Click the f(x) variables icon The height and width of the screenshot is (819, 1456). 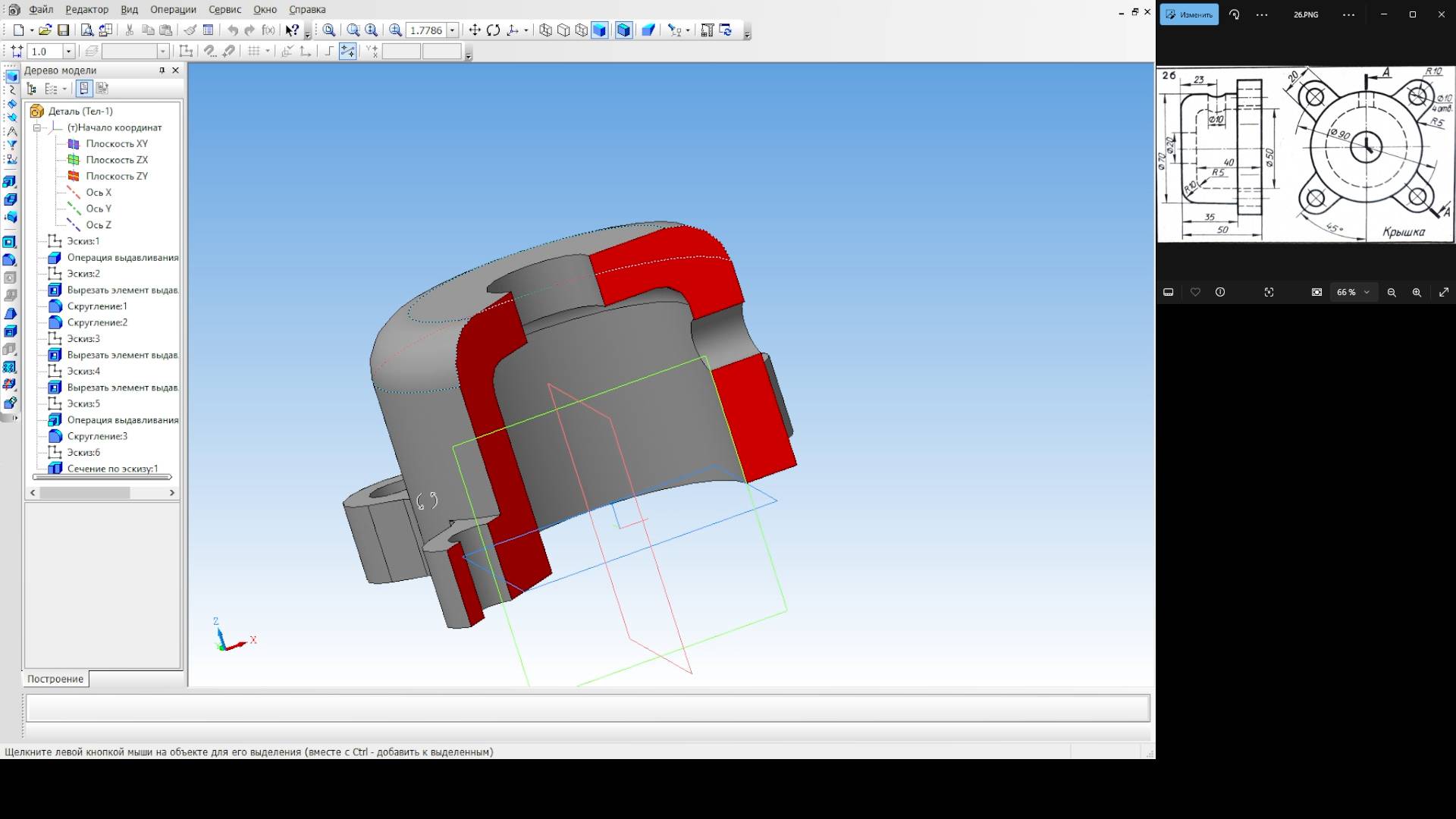pyautogui.click(x=268, y=30)
